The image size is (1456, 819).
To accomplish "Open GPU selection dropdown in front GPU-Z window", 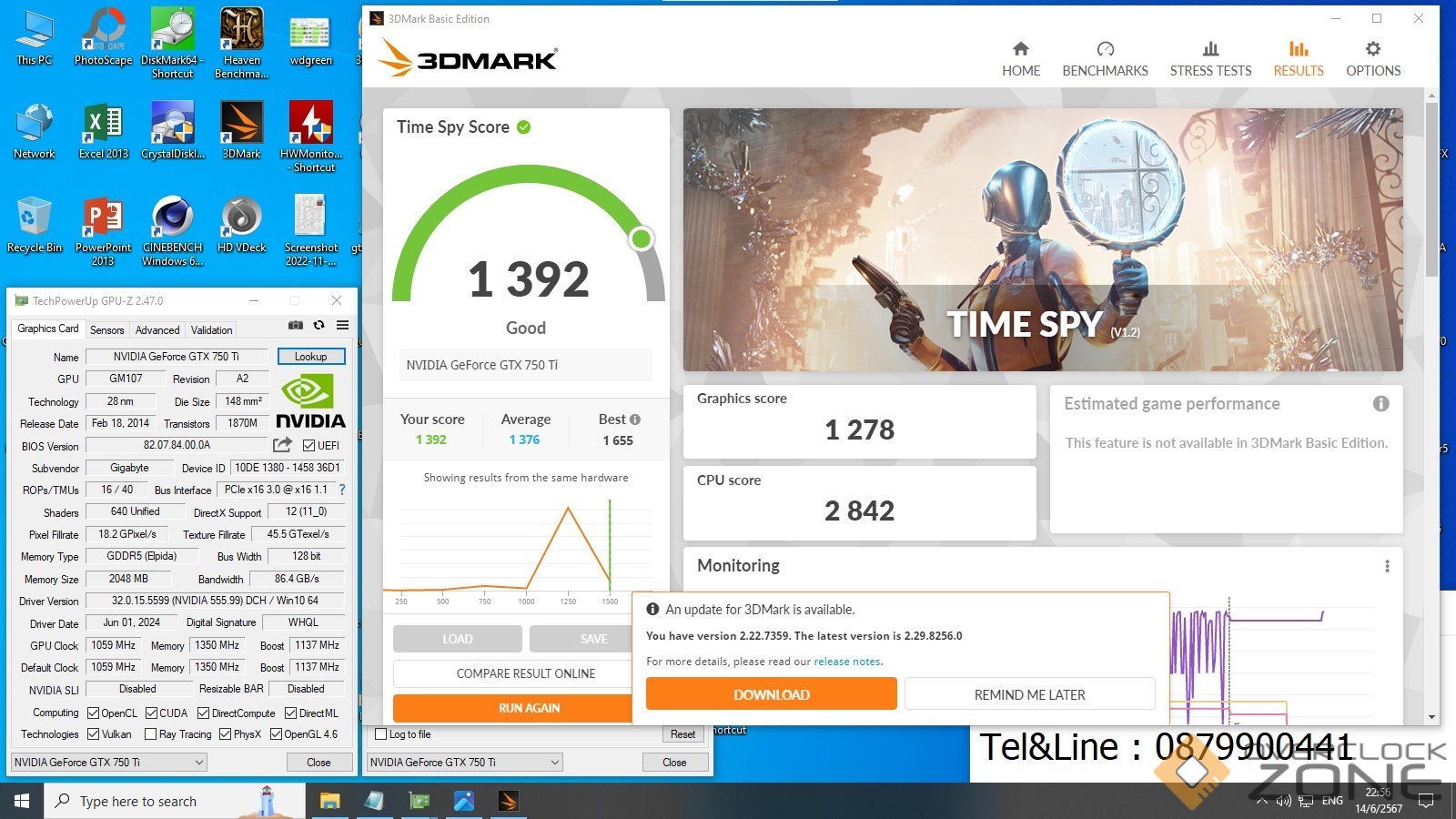I will pyautogui.click(x=109, y=763).
